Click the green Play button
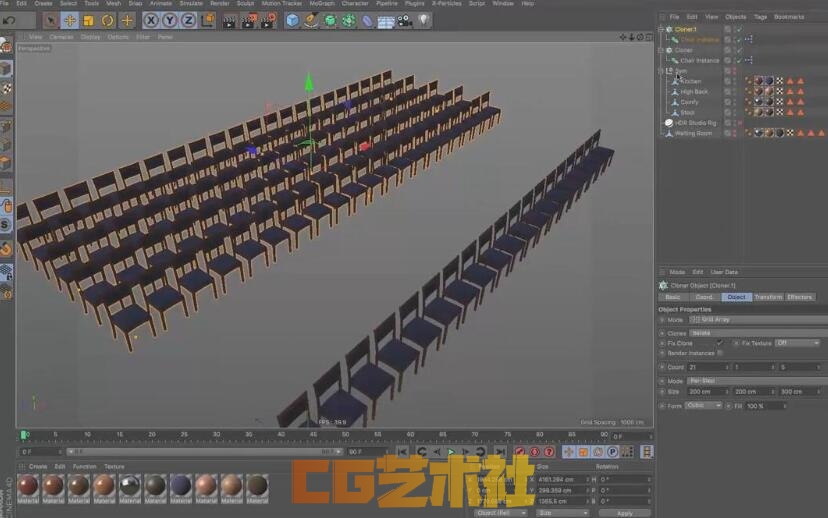 451,452
